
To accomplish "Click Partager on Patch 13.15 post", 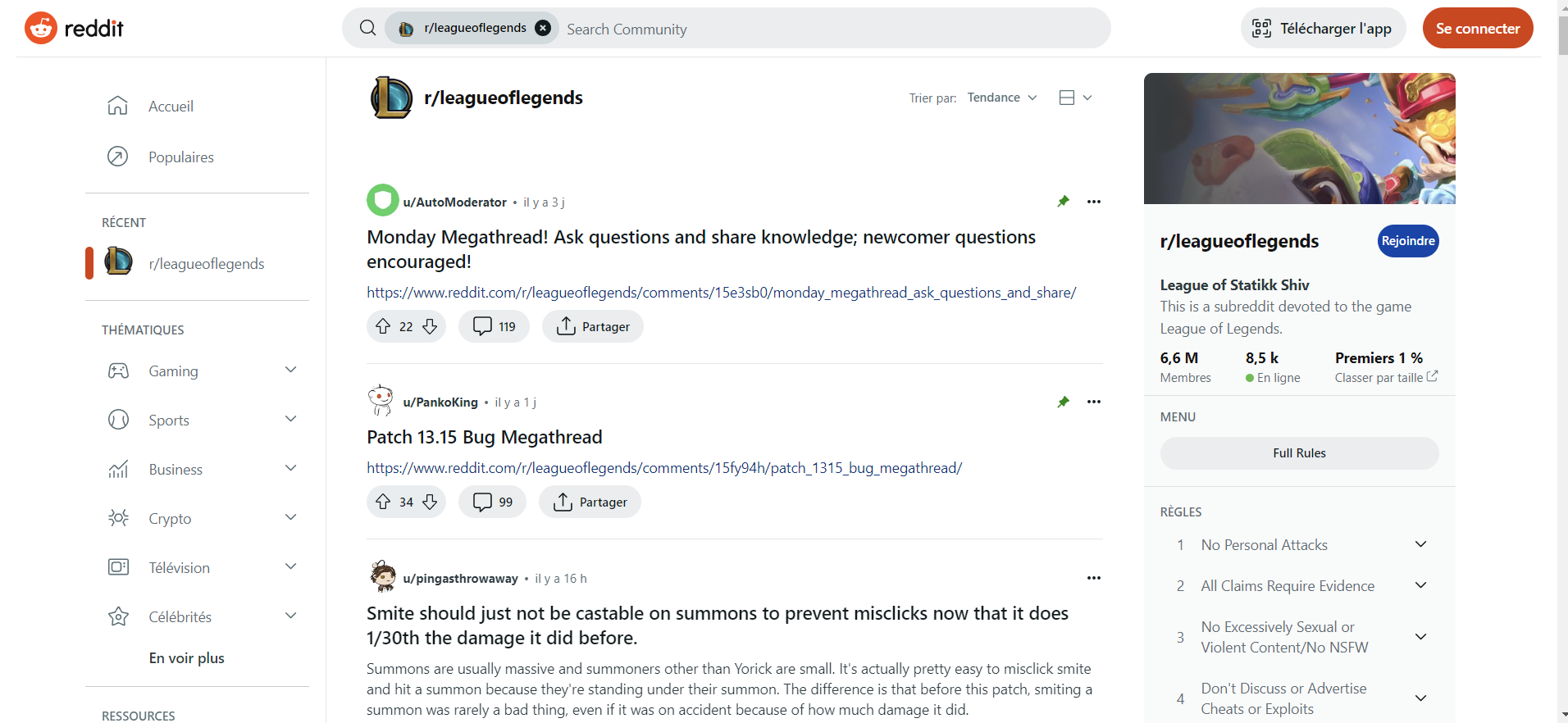I will point(590,502).
